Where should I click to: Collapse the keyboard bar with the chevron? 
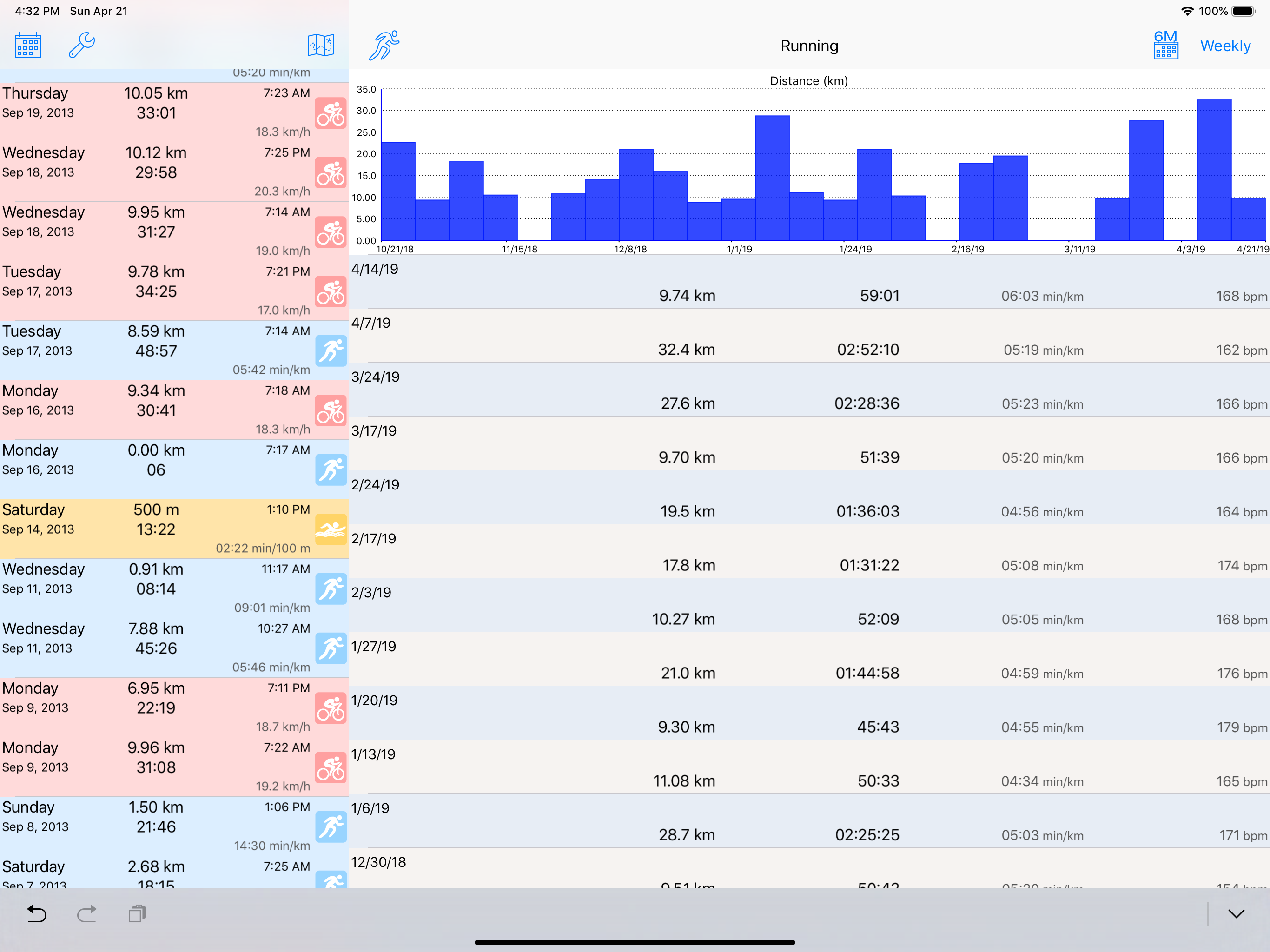click(1236, 913)
